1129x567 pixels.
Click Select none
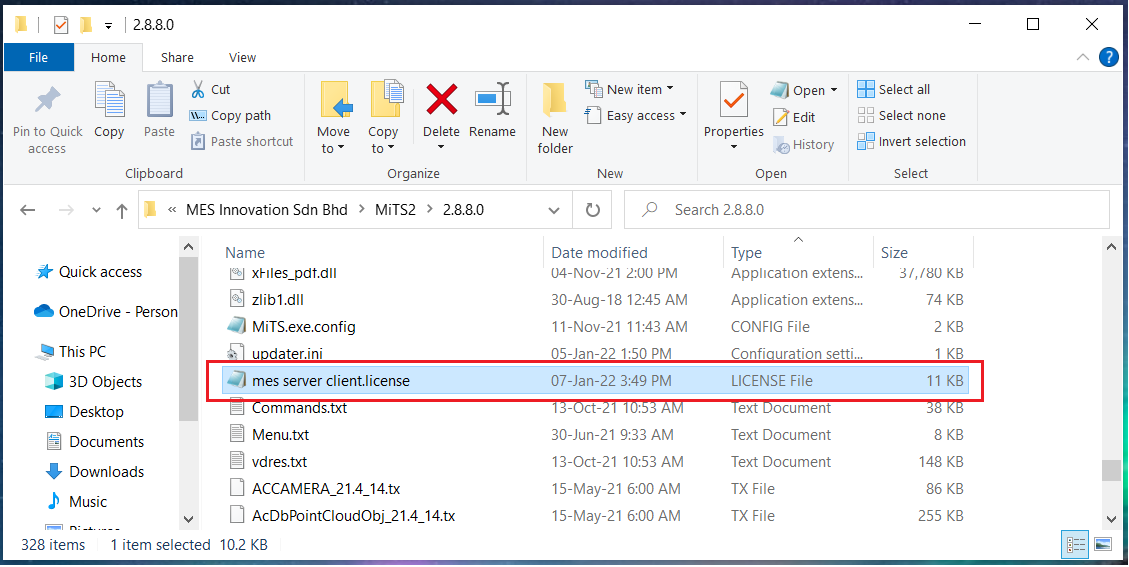901,115
